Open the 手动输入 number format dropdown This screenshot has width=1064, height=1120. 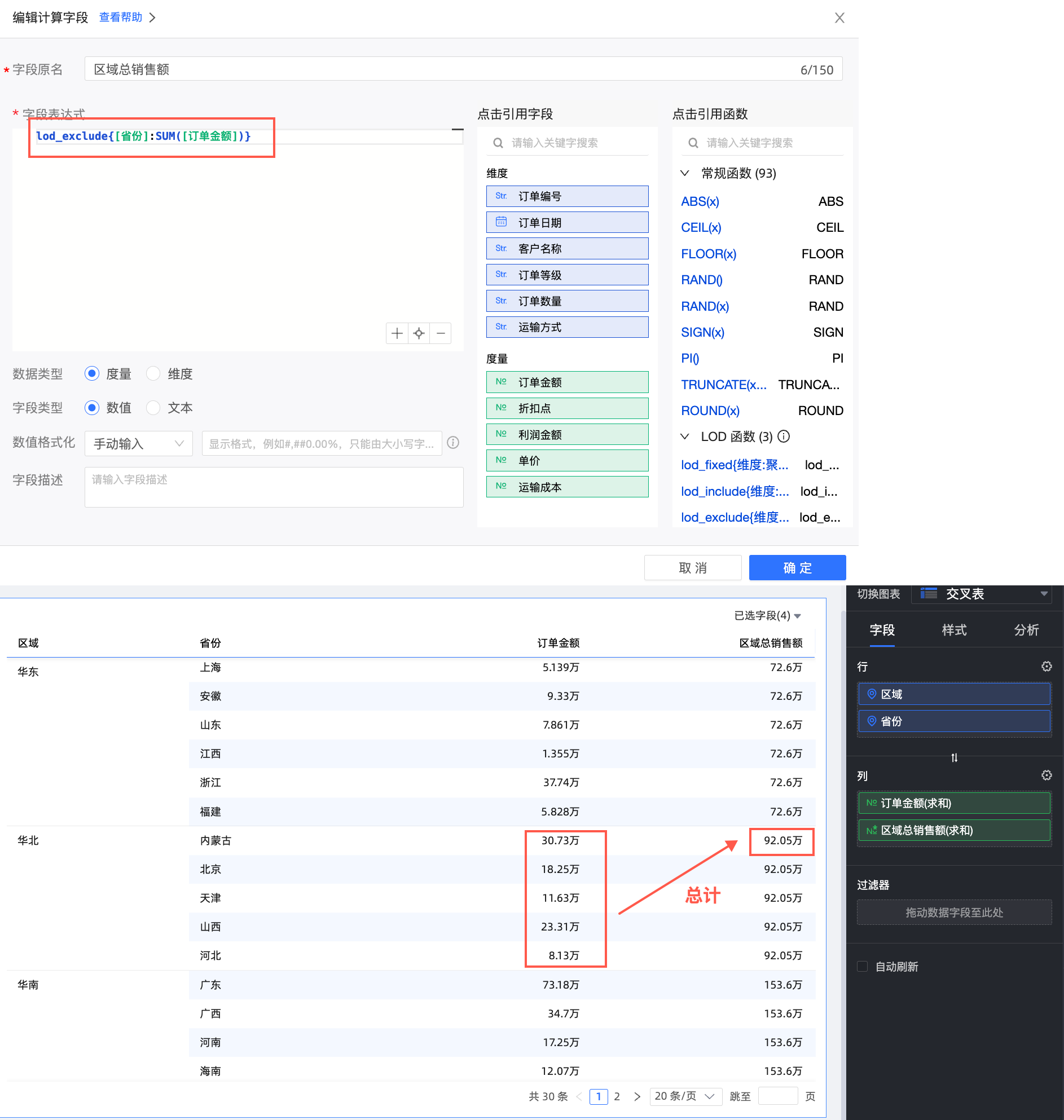[139, 443]
